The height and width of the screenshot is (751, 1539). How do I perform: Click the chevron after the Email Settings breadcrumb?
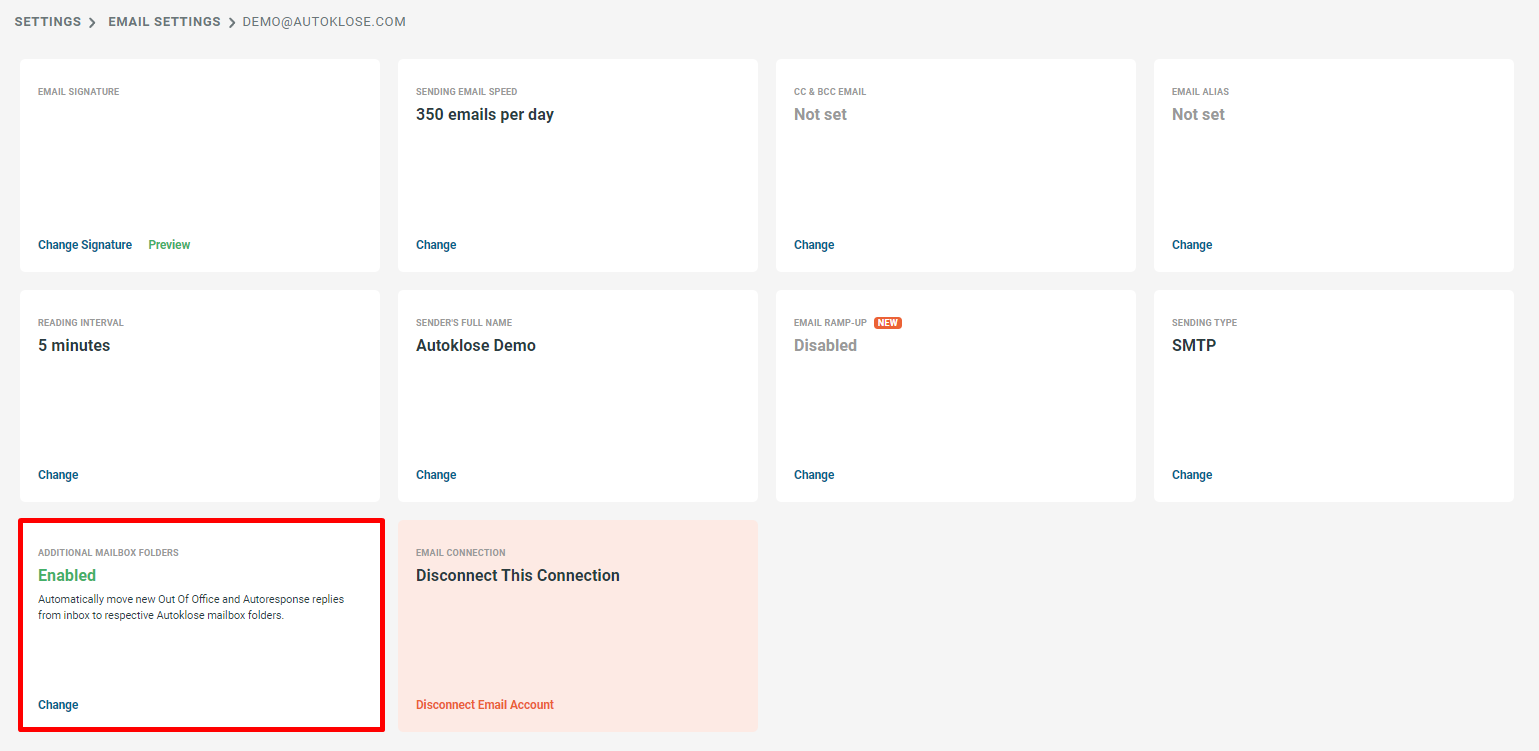(x=231, y=22)
